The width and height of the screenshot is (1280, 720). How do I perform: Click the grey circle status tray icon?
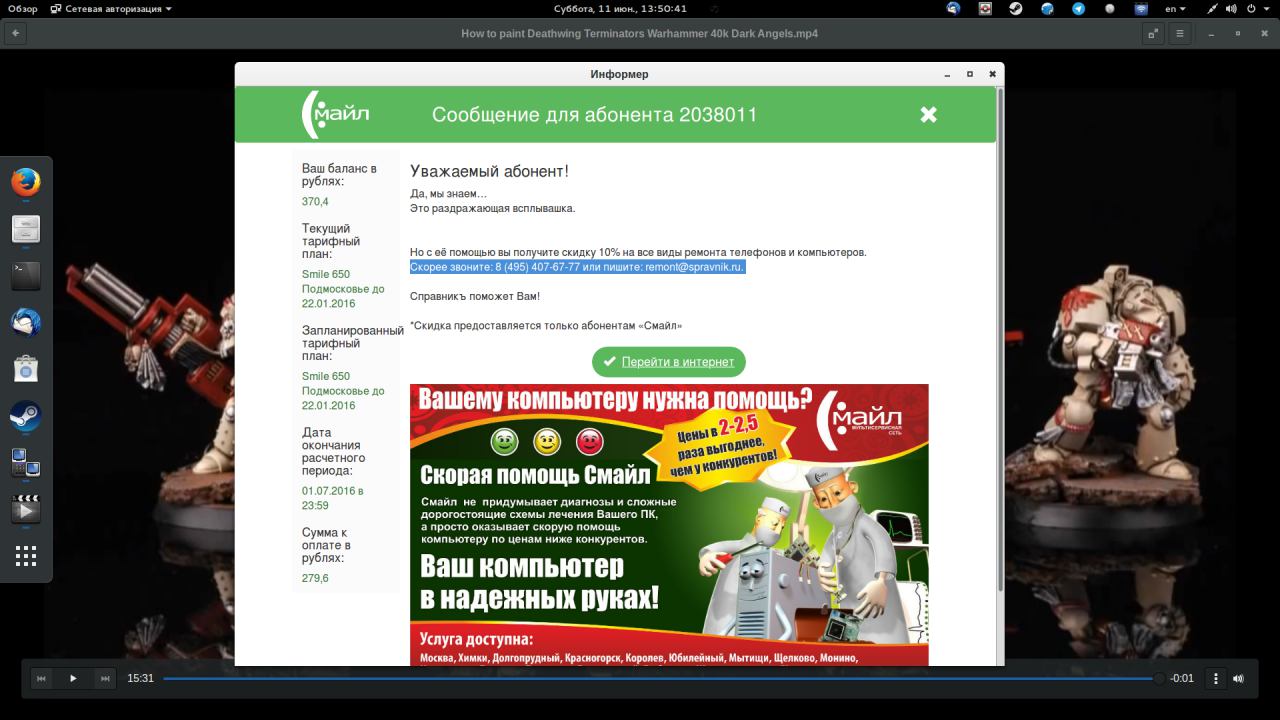point(1109,9)
